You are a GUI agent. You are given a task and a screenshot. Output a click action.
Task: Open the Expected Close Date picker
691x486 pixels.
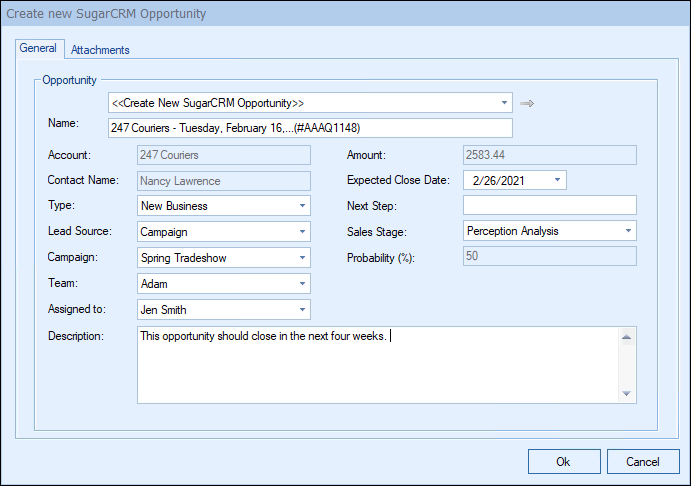click(x=557, y=181)
